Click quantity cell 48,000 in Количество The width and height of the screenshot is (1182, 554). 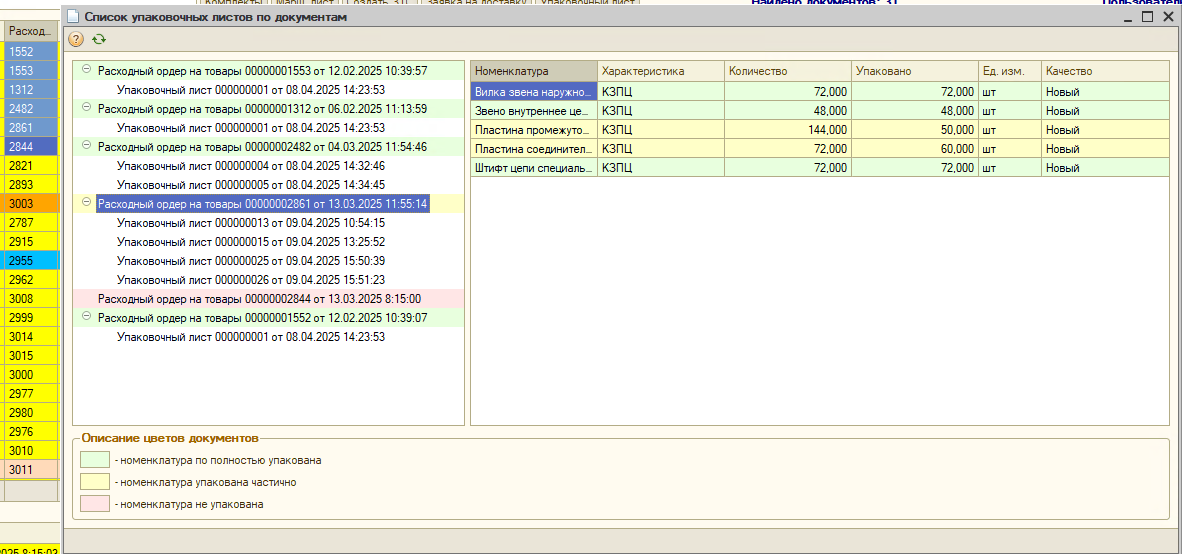[788, 110]
